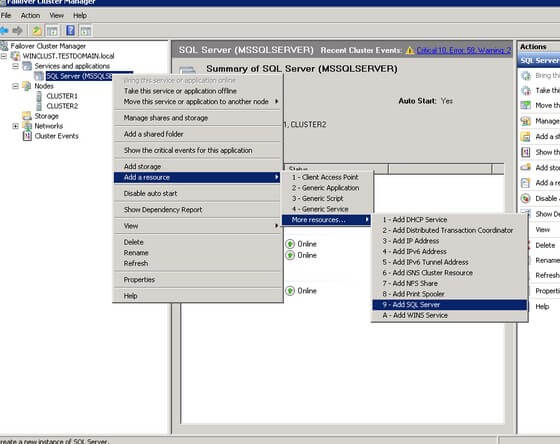
Task: Click the Status column header
Action: click(336, 169)
